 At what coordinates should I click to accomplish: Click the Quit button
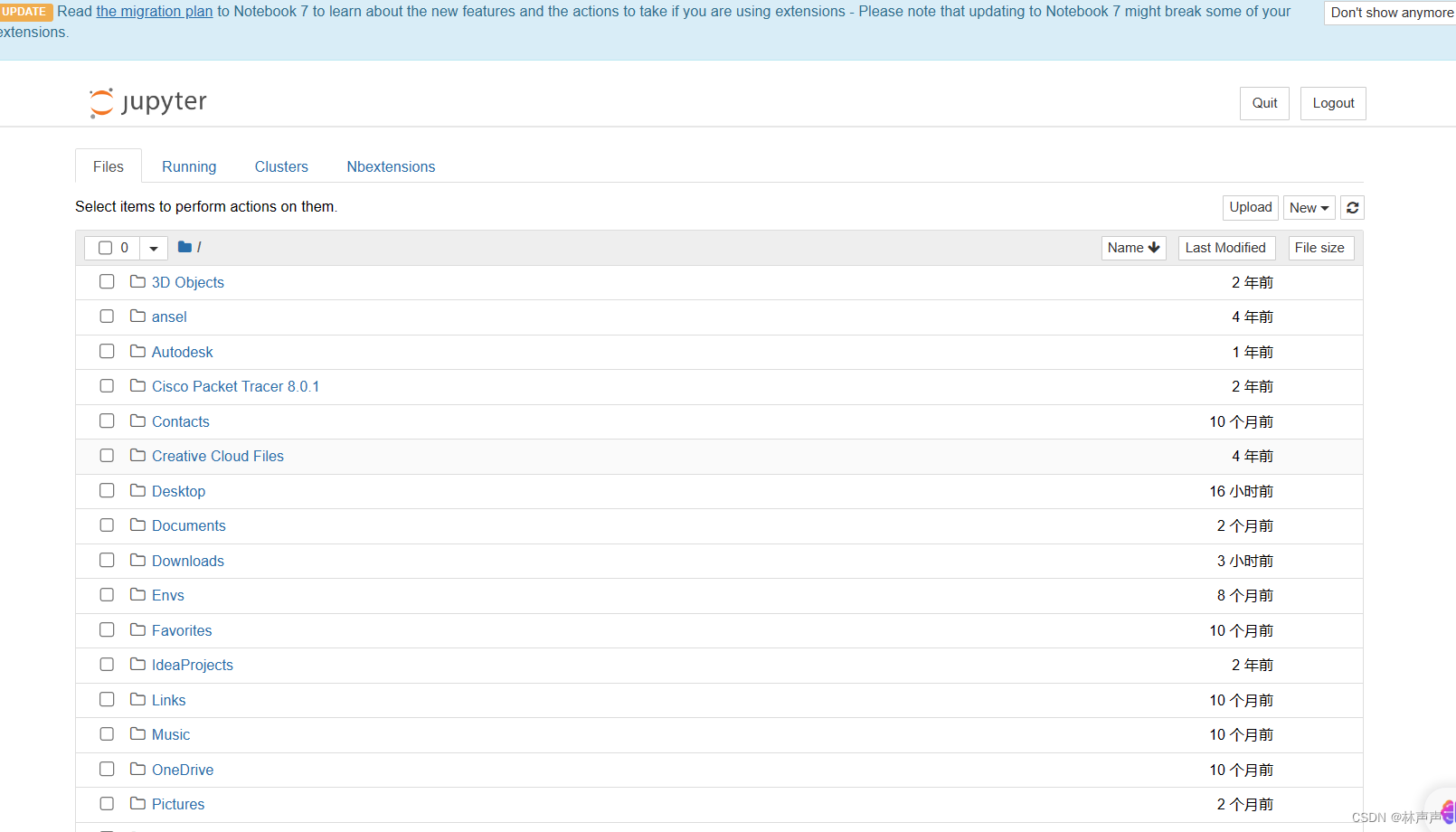tap(1264, 103)
